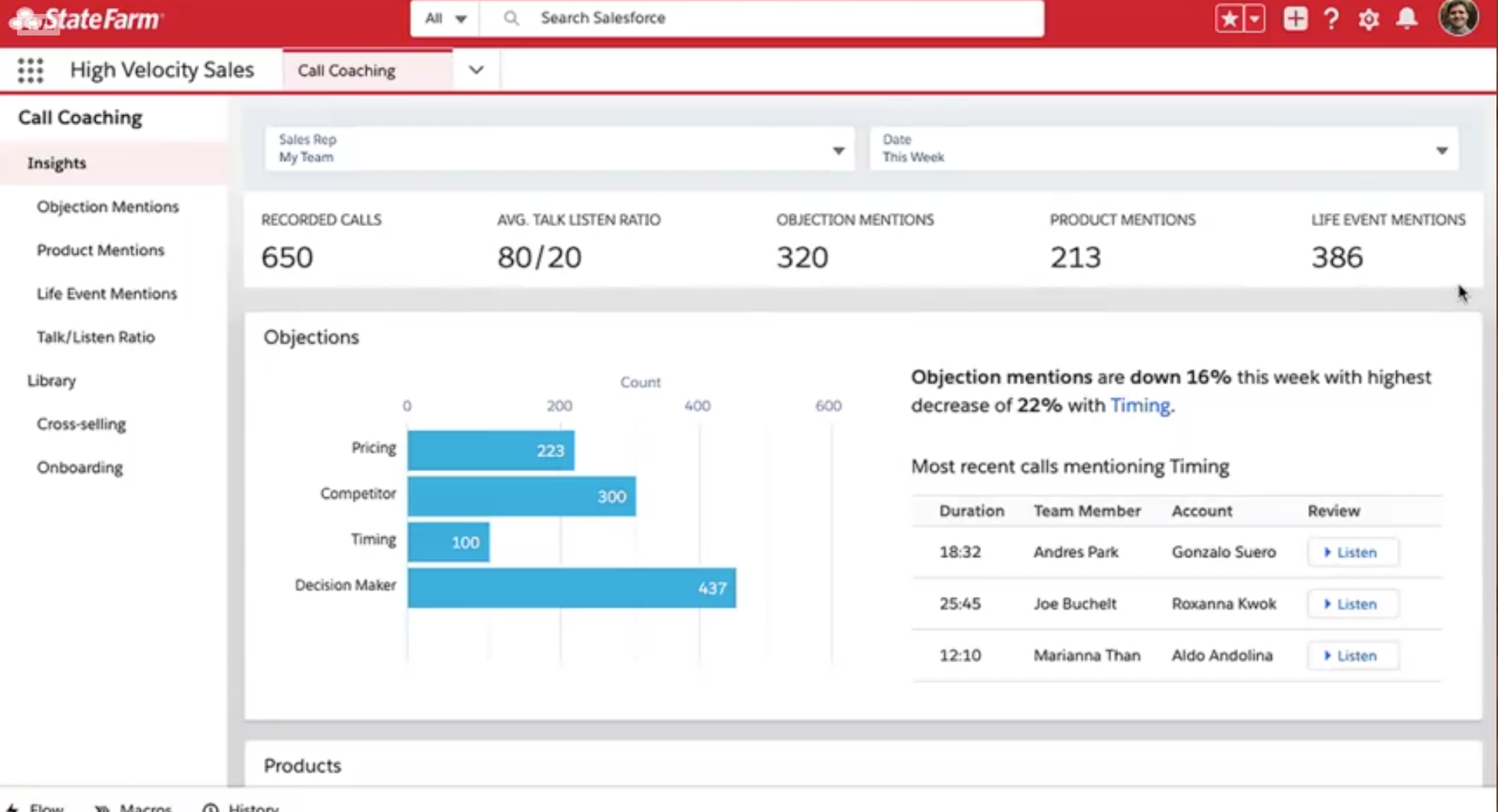Listen to Joe Buchelt call
This screenshot has width=1498, height=812.
click(1352, 604)
